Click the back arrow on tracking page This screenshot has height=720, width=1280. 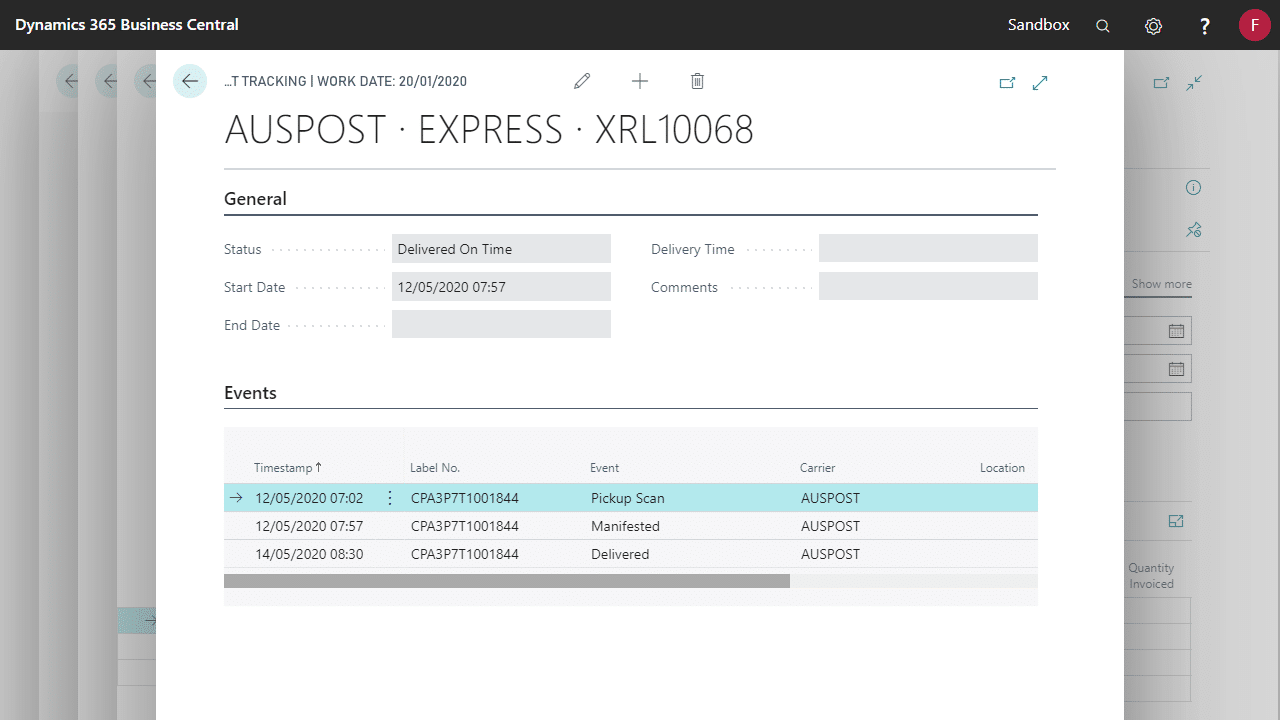click(x=190, y=81)
